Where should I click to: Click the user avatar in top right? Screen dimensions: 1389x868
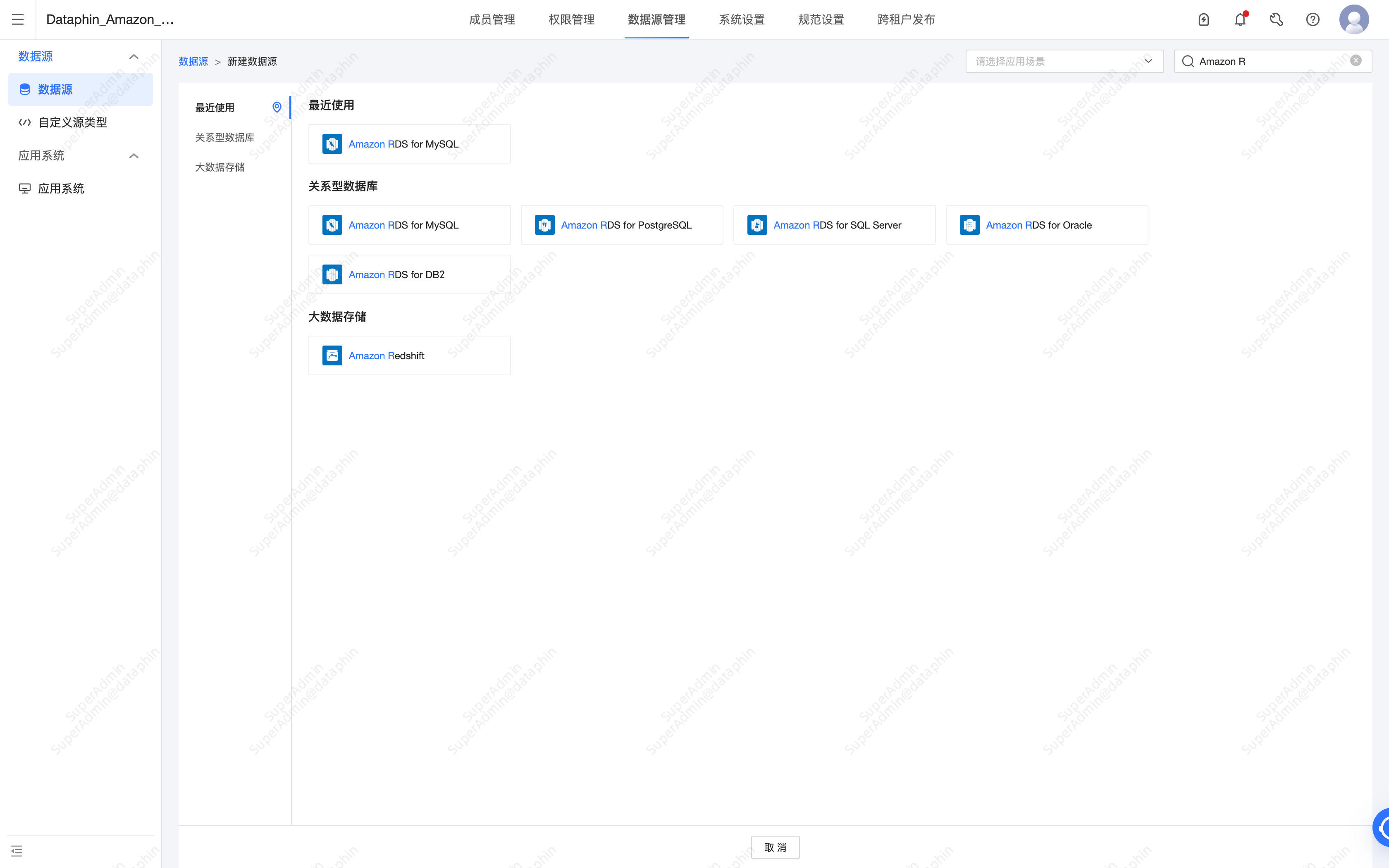[1353, 19]
